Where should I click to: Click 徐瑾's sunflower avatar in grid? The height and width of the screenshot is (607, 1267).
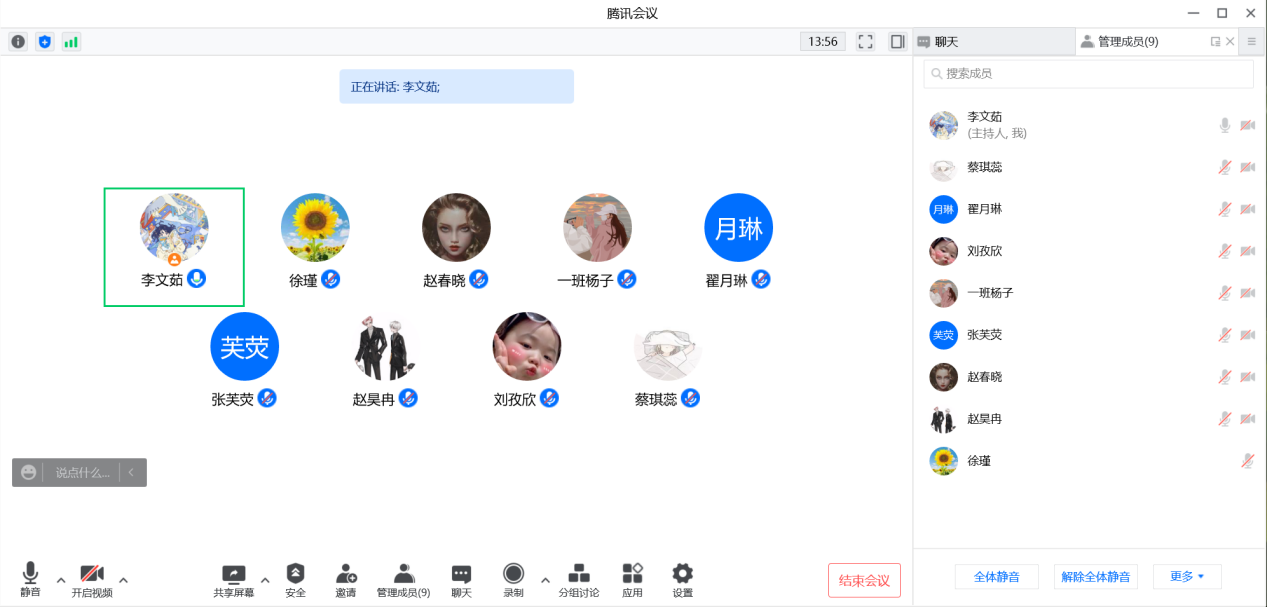click(315, 228)
